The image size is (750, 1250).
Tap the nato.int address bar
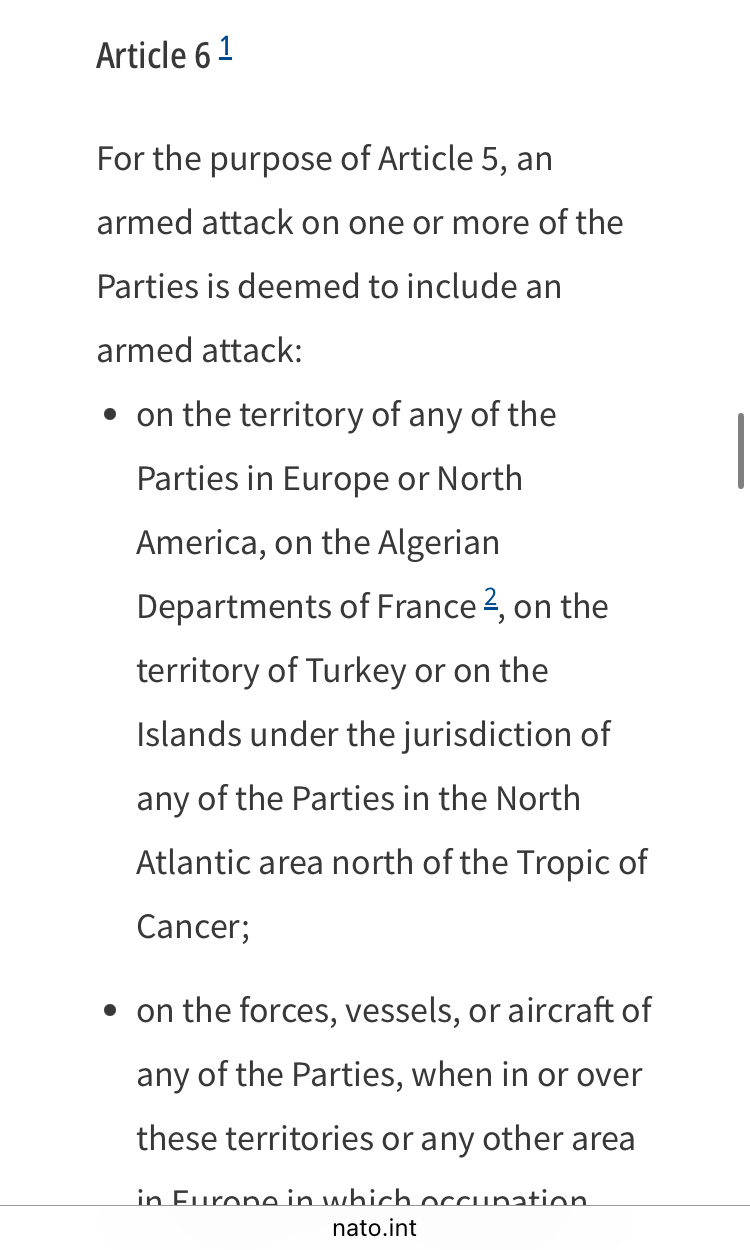[374, 1227]
